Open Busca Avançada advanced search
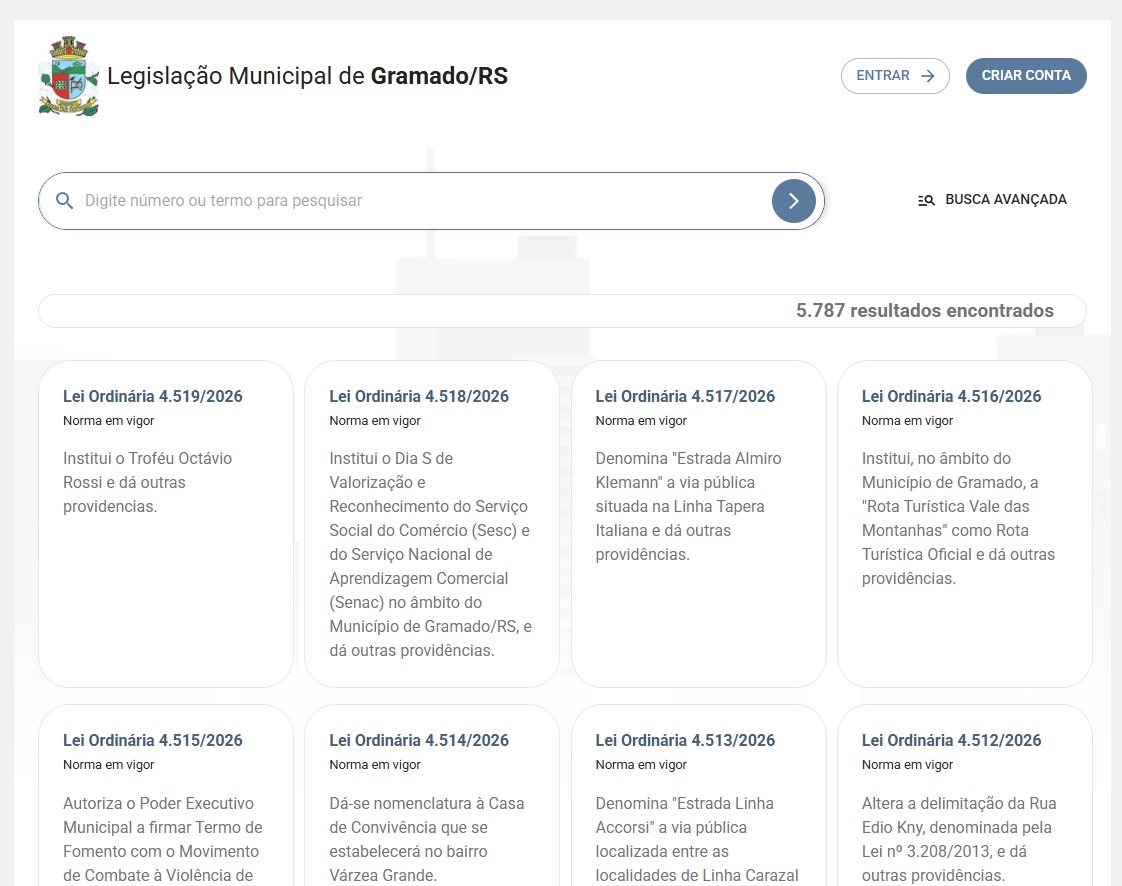This screenshot has height=886, width=1122. point(1005,200)
